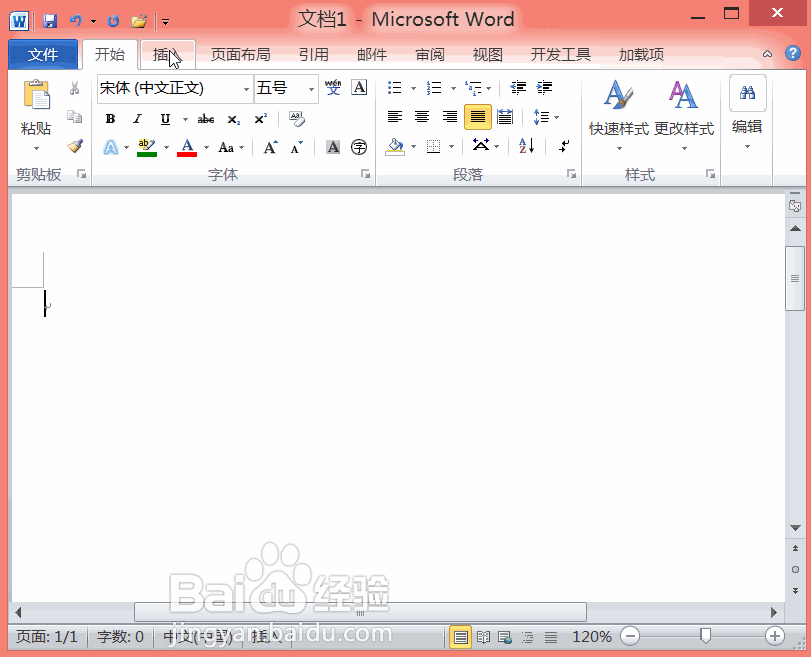The image size is (811, 657).
Task: Select the Format Painter brush
Action: click(75, 146)
